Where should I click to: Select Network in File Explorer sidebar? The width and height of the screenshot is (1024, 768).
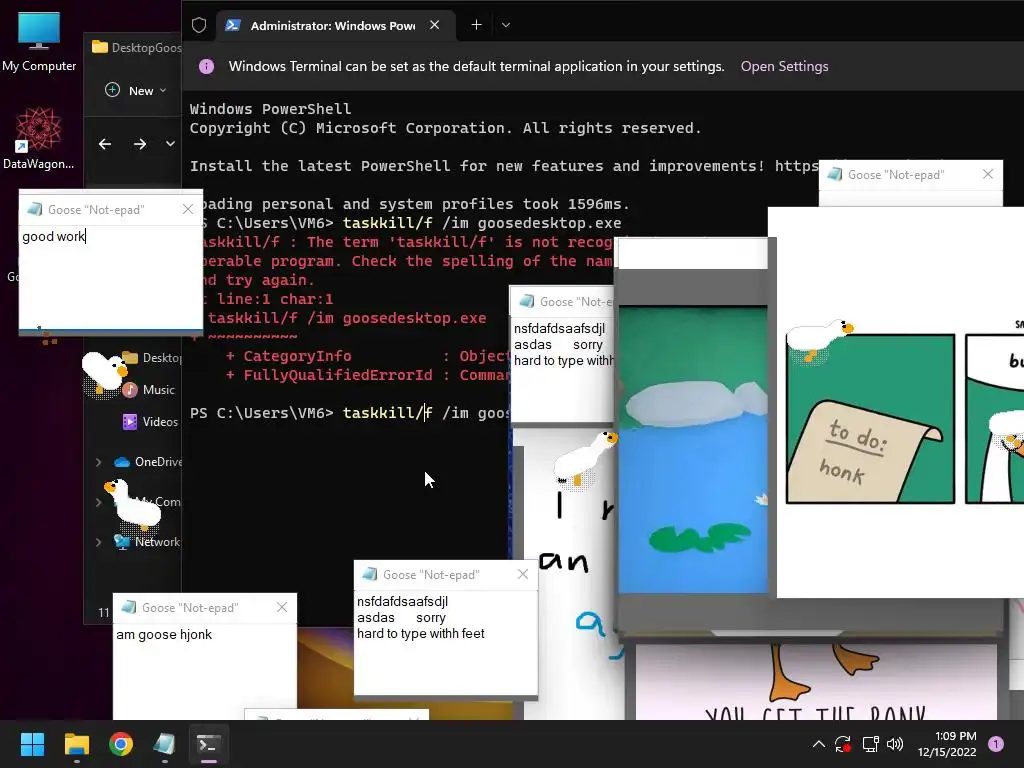pos(147,542)
